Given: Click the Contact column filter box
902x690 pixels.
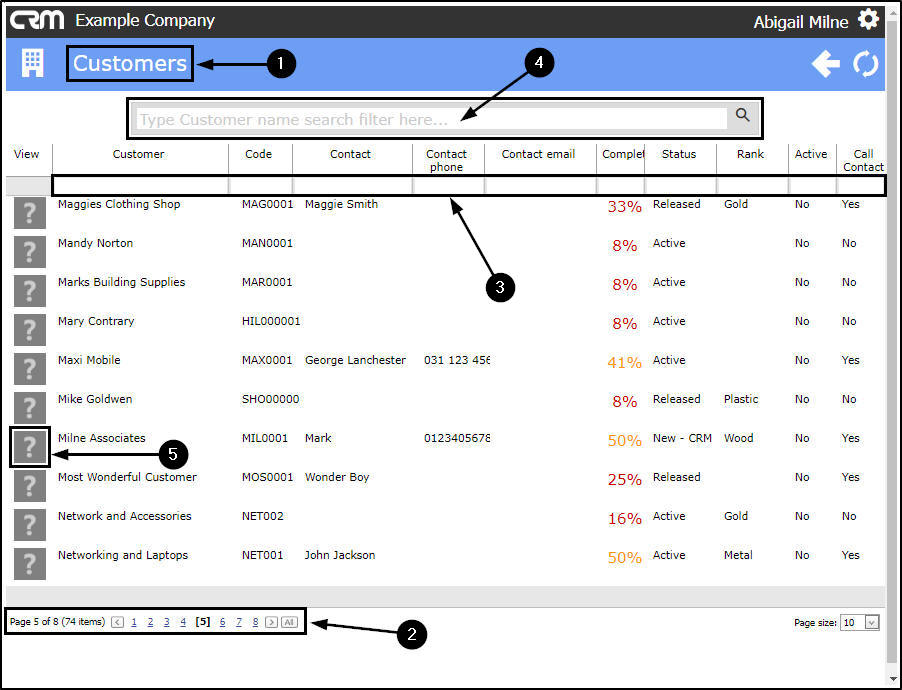Looking at the screenshot, I should click(x=353, y=185).
